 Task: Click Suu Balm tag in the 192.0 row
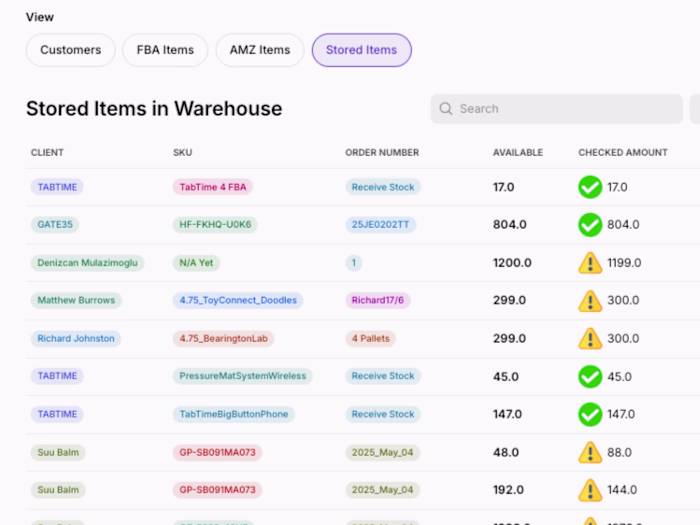click(58, 490)
